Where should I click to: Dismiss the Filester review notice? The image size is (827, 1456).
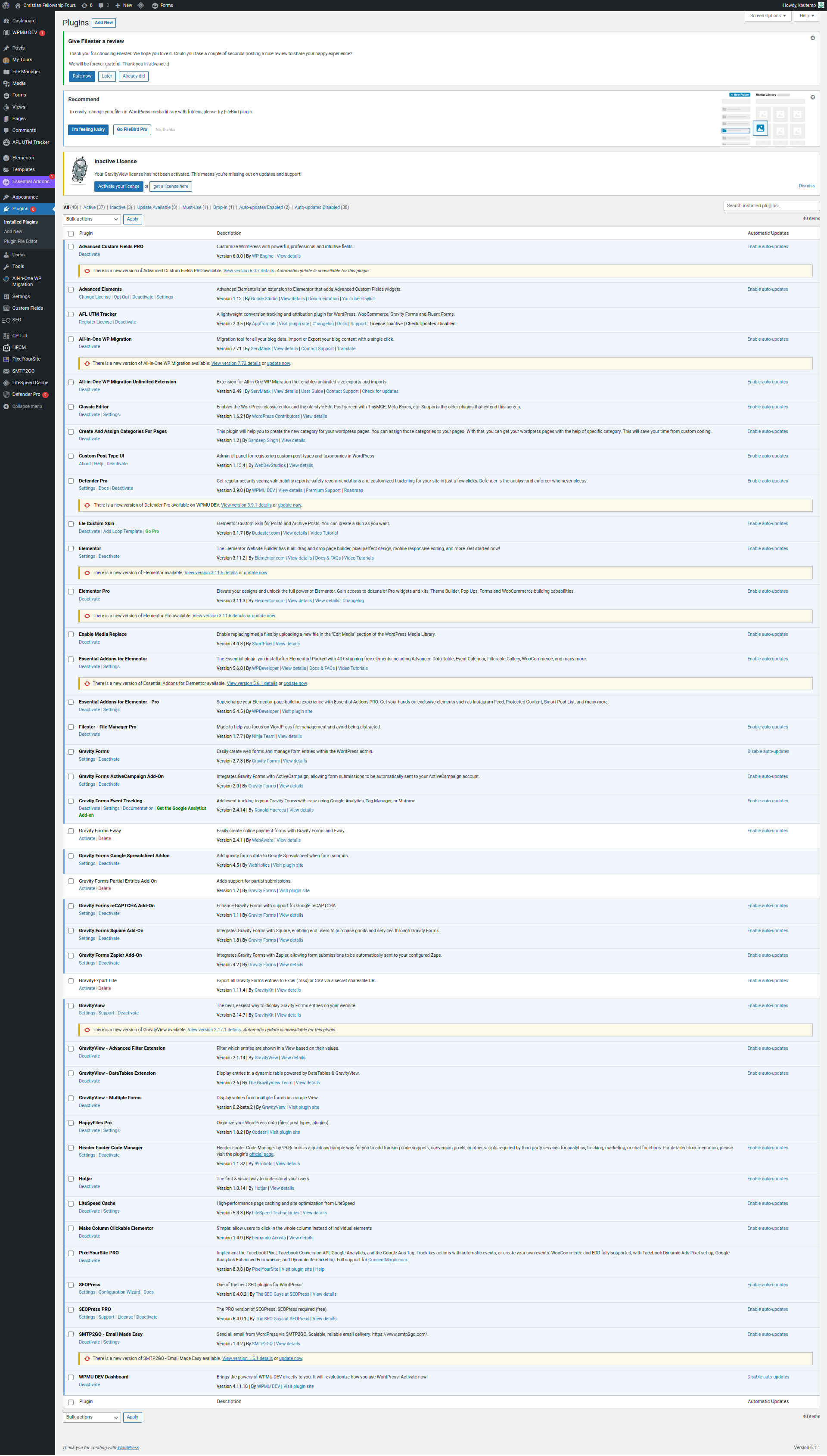coord(812,38)
